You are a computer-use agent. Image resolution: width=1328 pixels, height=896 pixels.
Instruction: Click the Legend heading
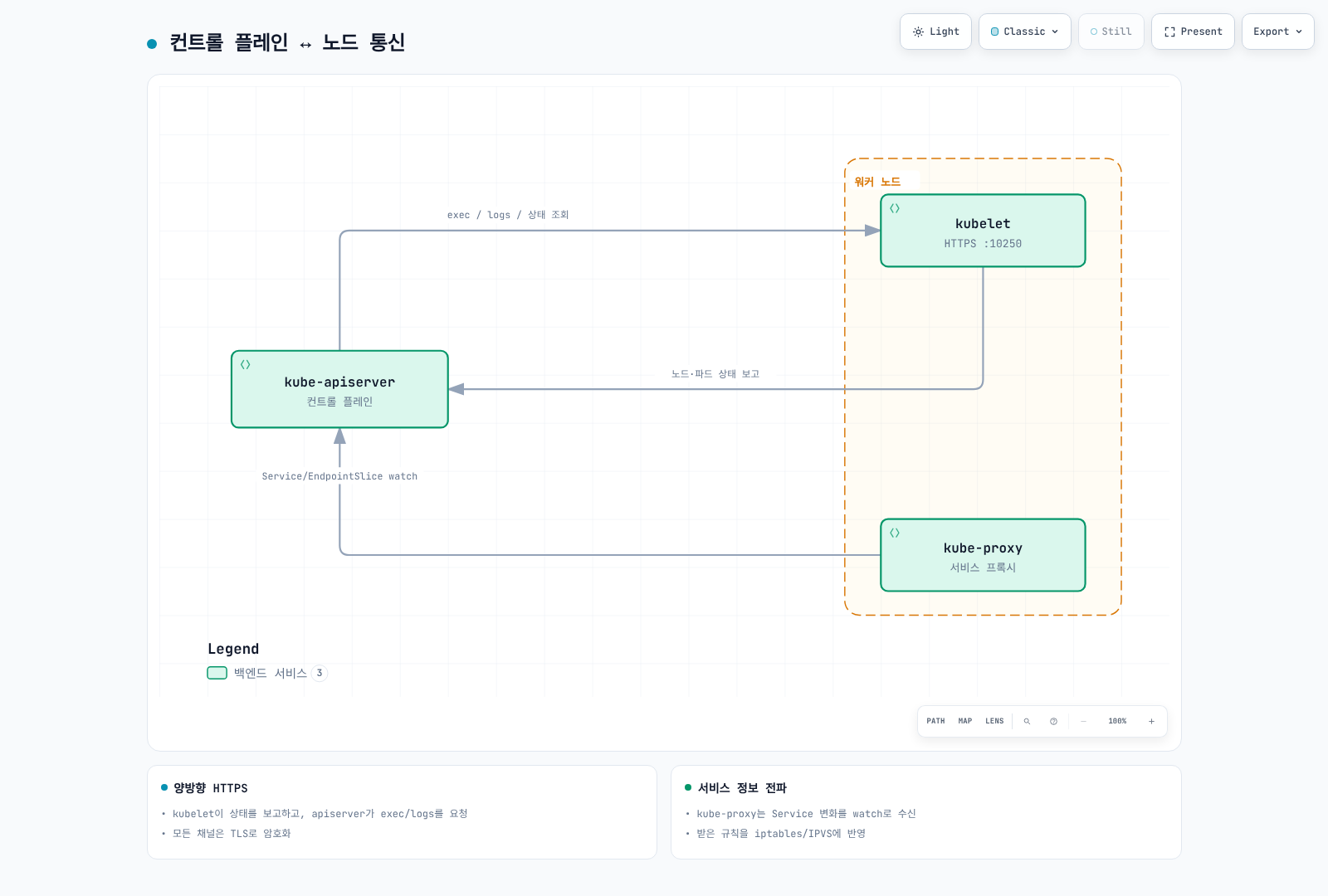tap(233, 649)
